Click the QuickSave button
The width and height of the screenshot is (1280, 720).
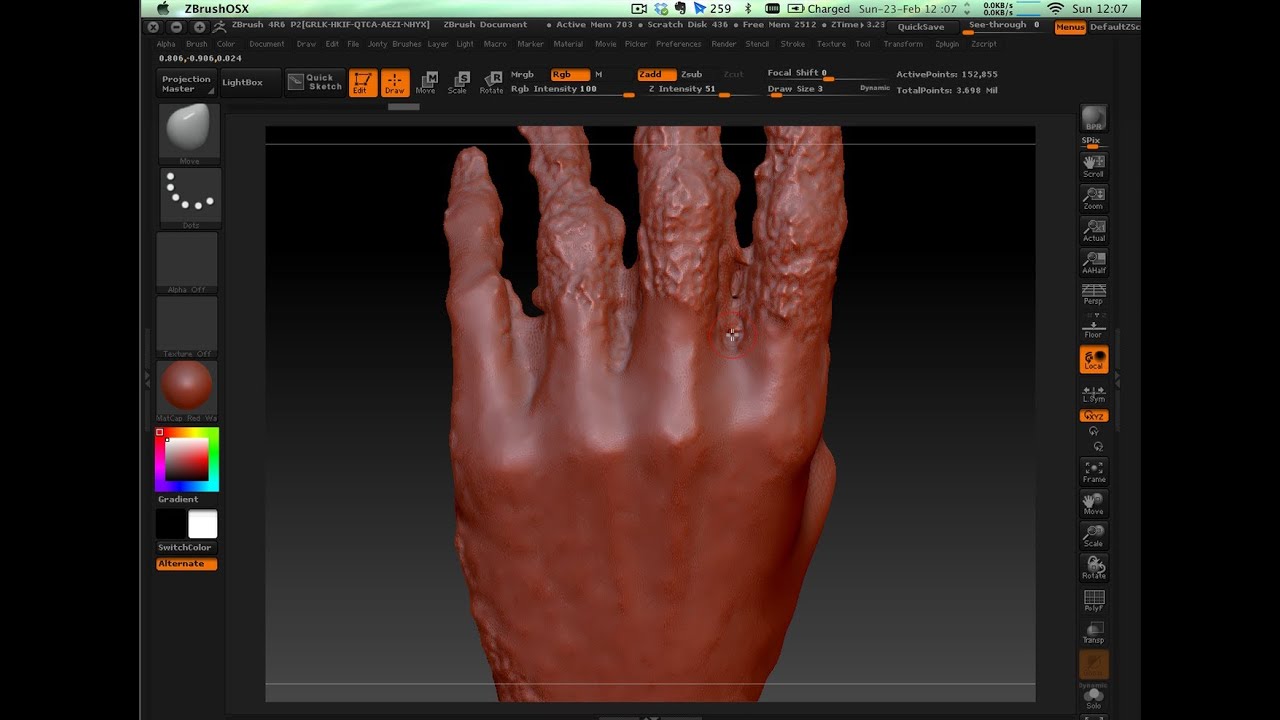[921, 27]
